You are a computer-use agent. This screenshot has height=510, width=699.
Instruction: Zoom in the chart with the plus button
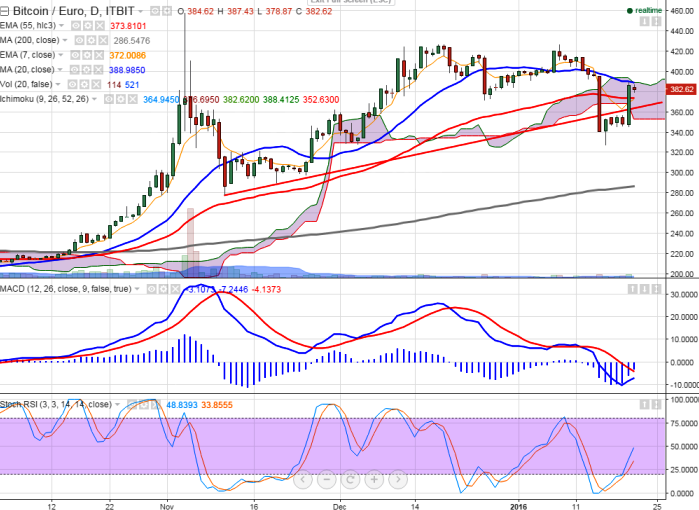pos(374,480)
